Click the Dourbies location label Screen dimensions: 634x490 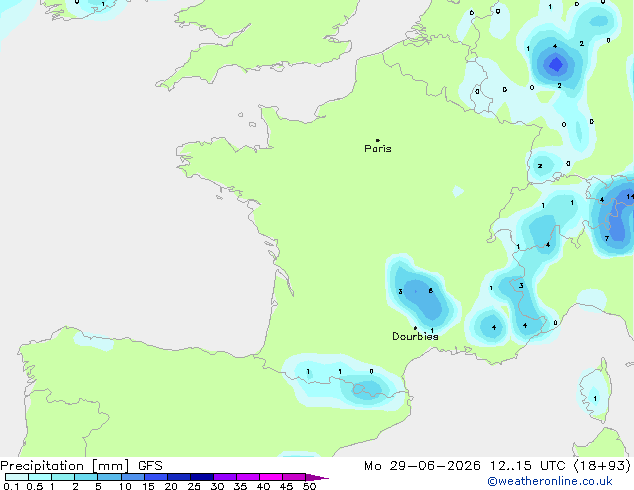click(x=415, y=336)
